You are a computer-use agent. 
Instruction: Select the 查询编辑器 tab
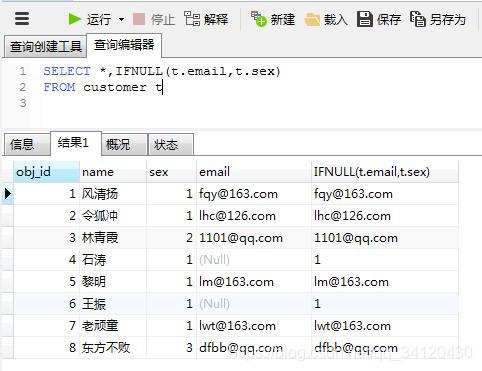point(124,45)
